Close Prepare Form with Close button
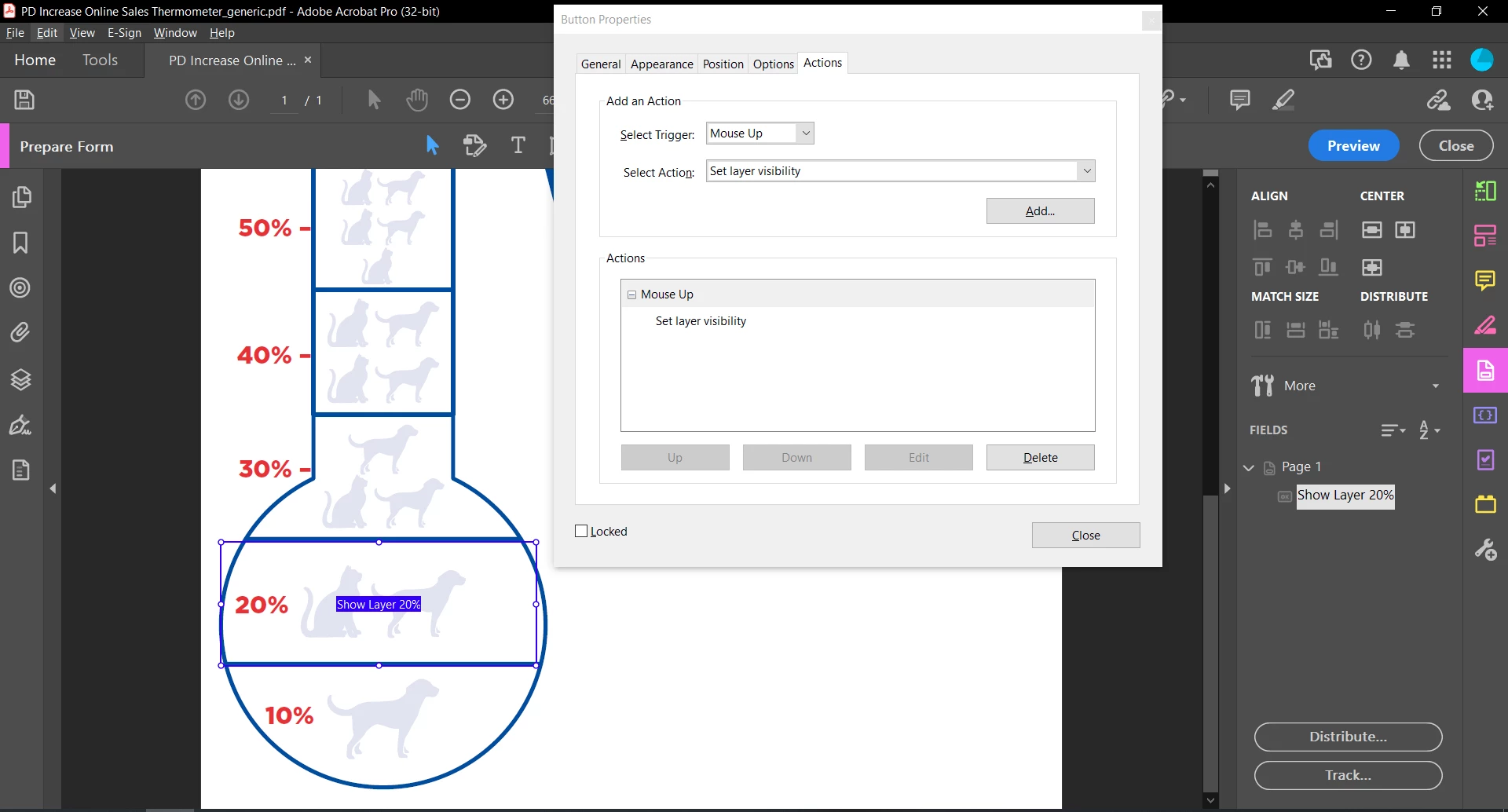The image size is (1508, 812). pyautogui.click(x=1456, y=146)
